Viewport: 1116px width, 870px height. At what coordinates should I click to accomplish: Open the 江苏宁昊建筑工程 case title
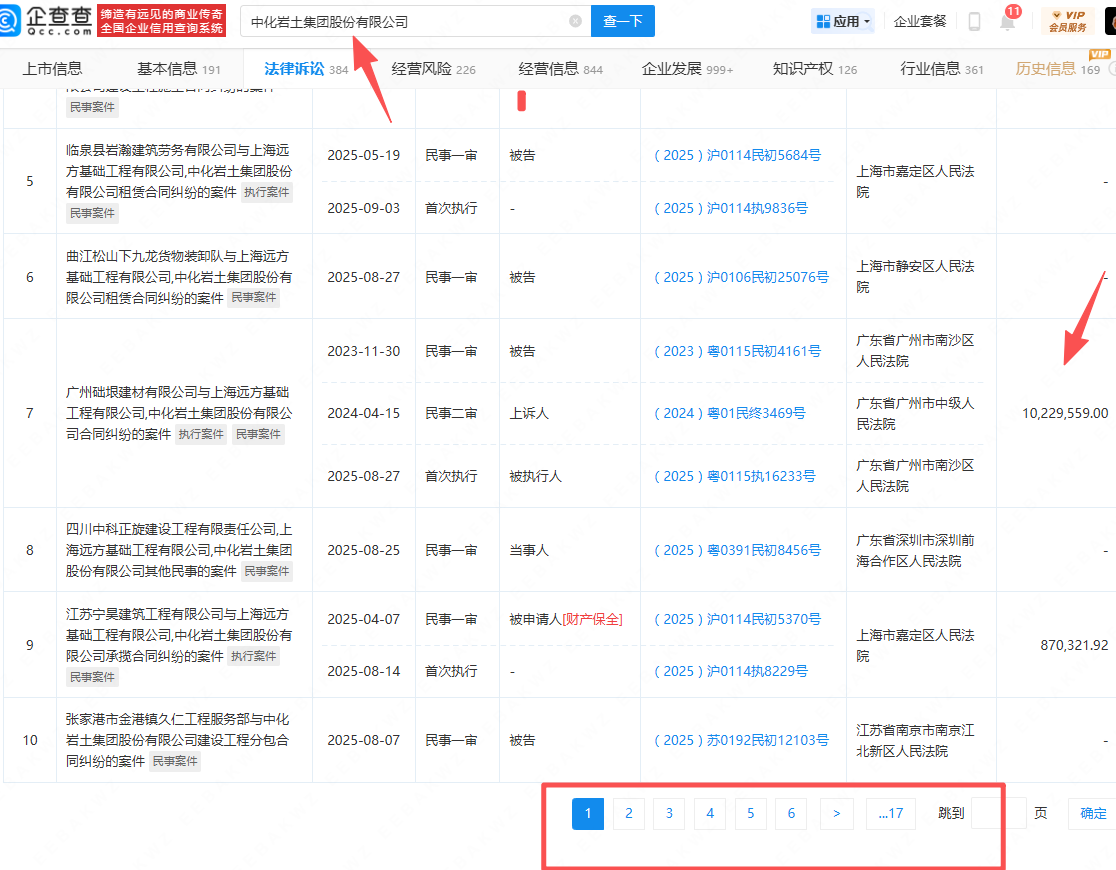tap(179, 634)
